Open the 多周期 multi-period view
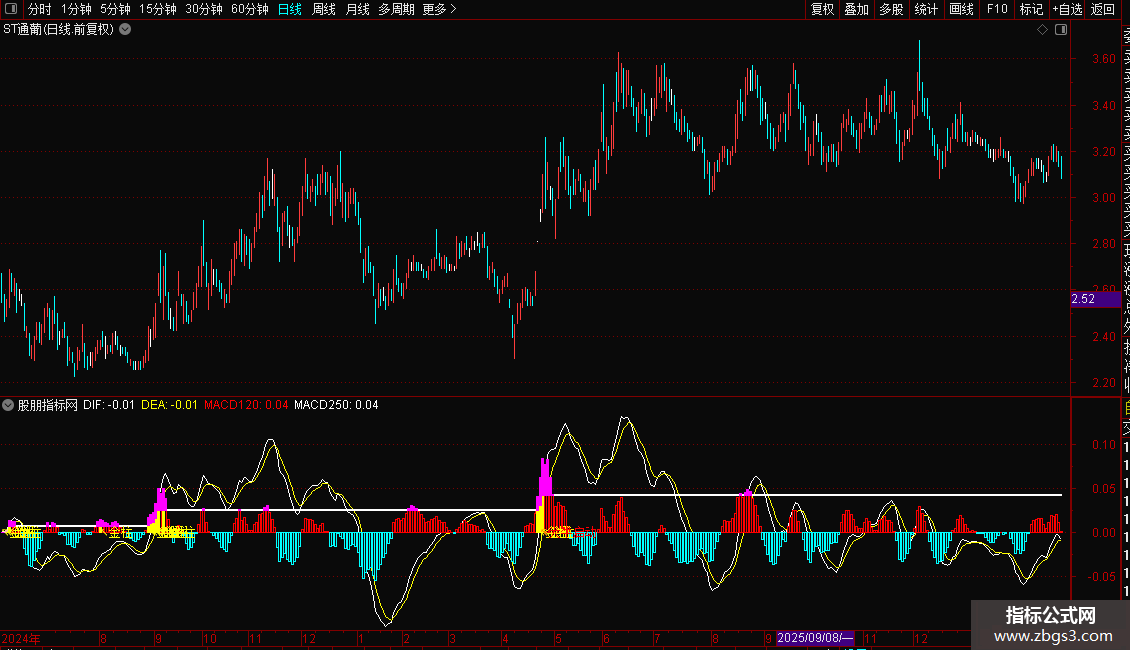 [x=396, y=9]
